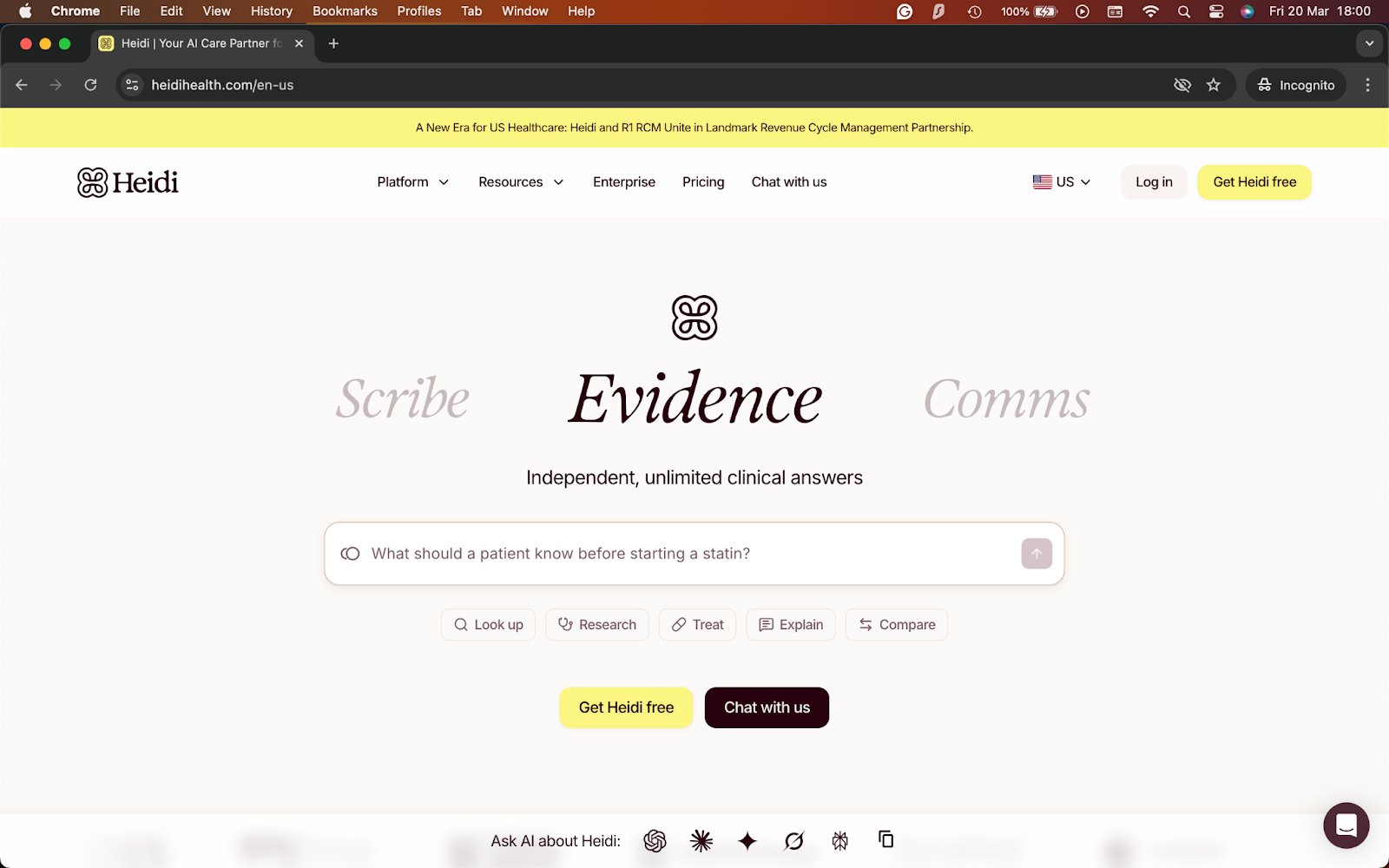Open Grammarly in the menu bar
The width and height of the screenshot is (1389, 868).
tap(905, 11)
